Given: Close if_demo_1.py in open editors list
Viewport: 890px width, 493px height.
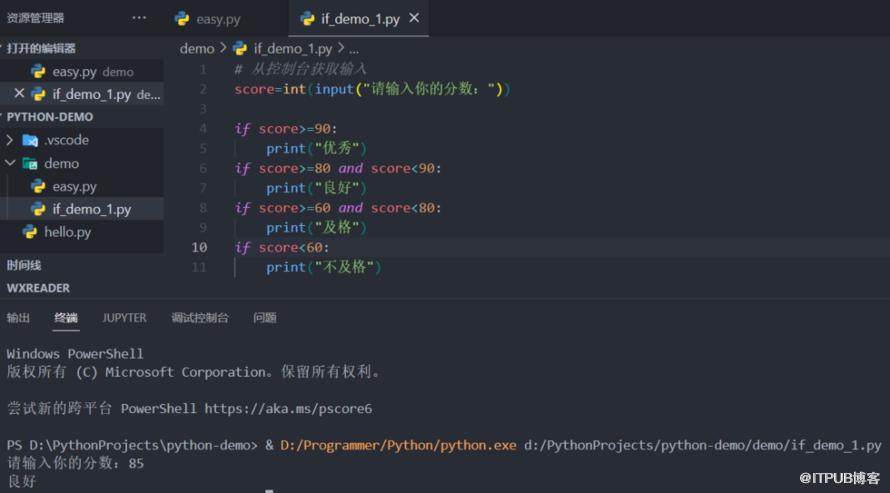Looking at the screenshot, I should tap(19, 93).
